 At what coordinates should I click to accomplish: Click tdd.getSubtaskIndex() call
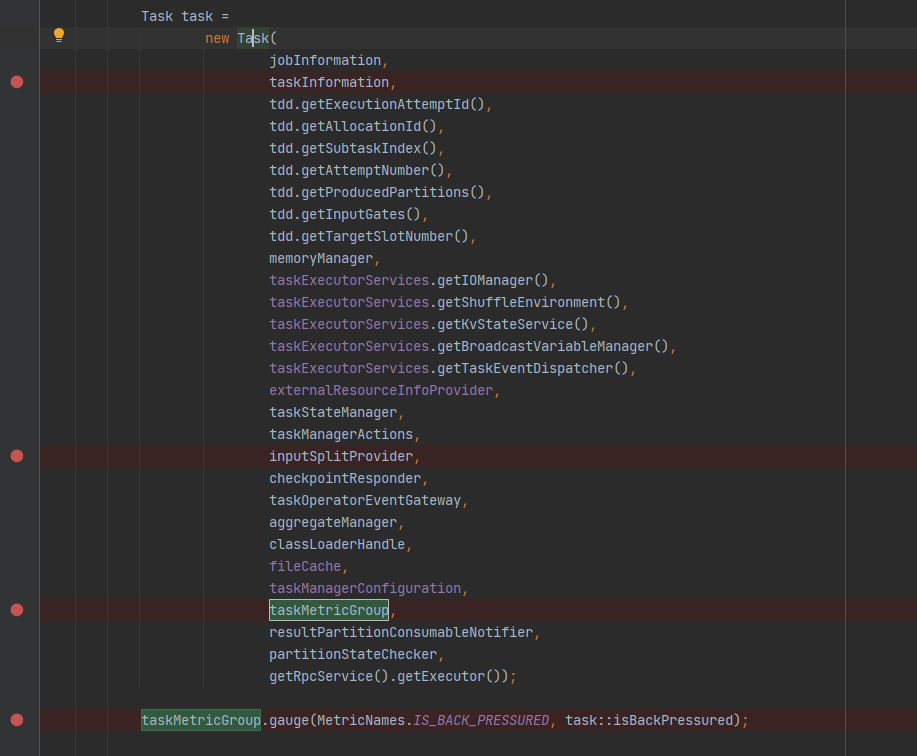pos(353,149)
